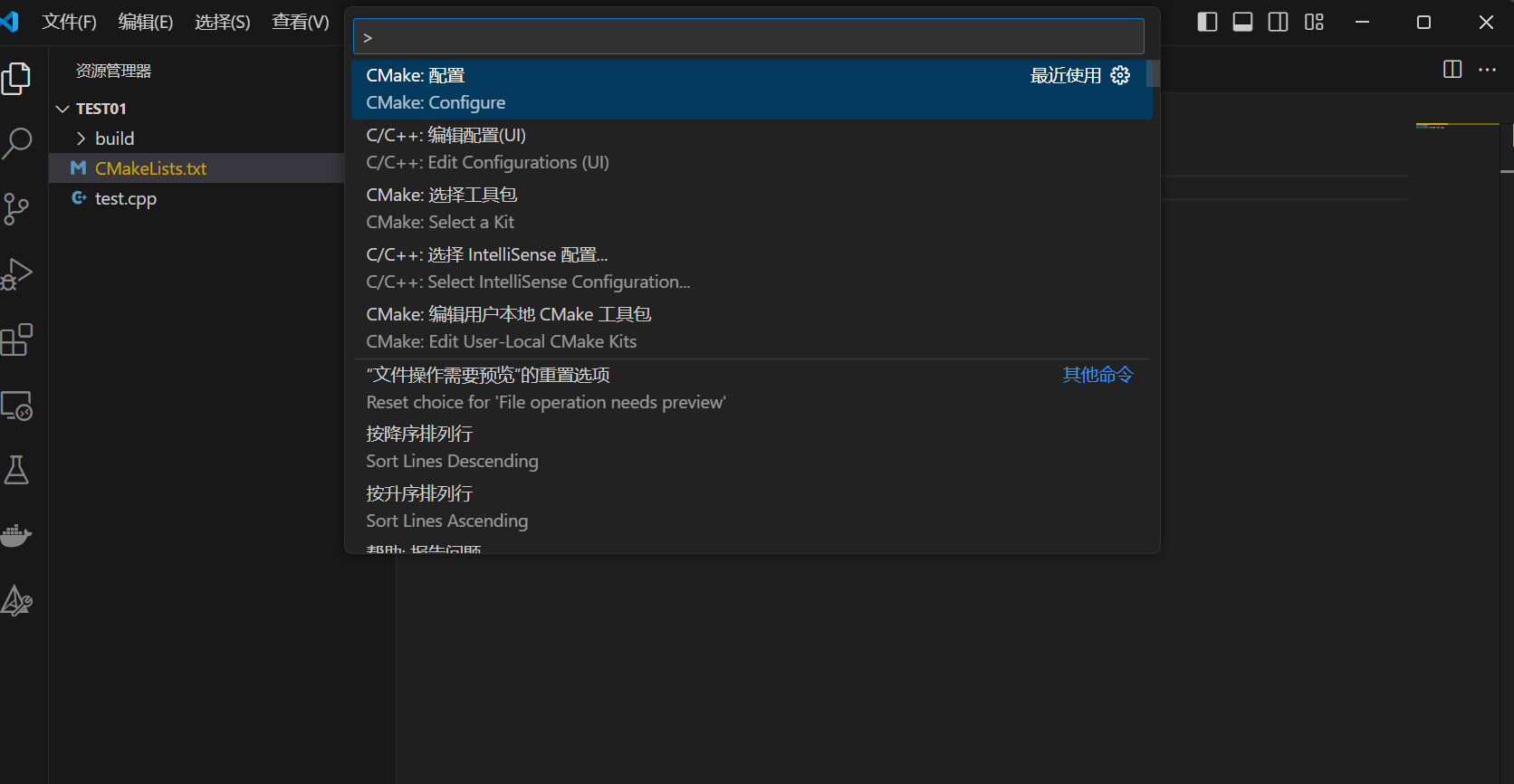Image resolution: width=1514 pixels, height=784 pixels.
Task: Open Customize Layout icon
Action: [1314, 22]
